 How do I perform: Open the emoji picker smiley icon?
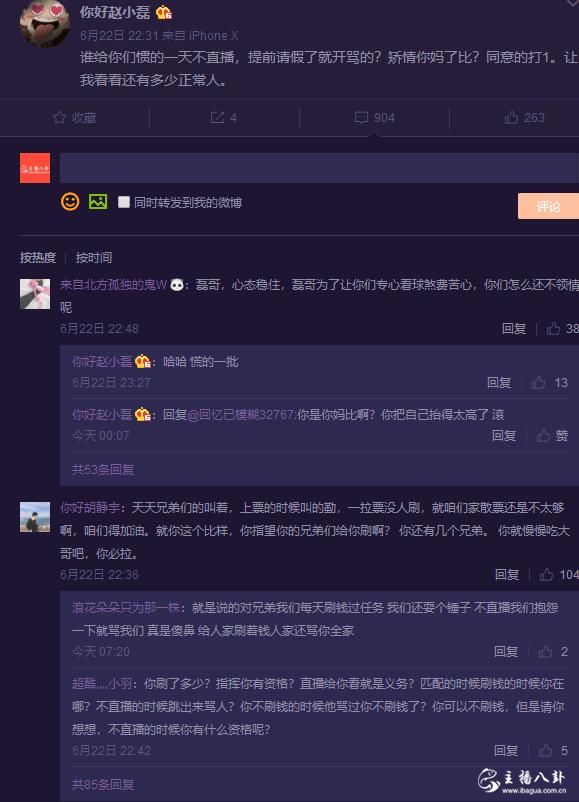click(70, 202)
